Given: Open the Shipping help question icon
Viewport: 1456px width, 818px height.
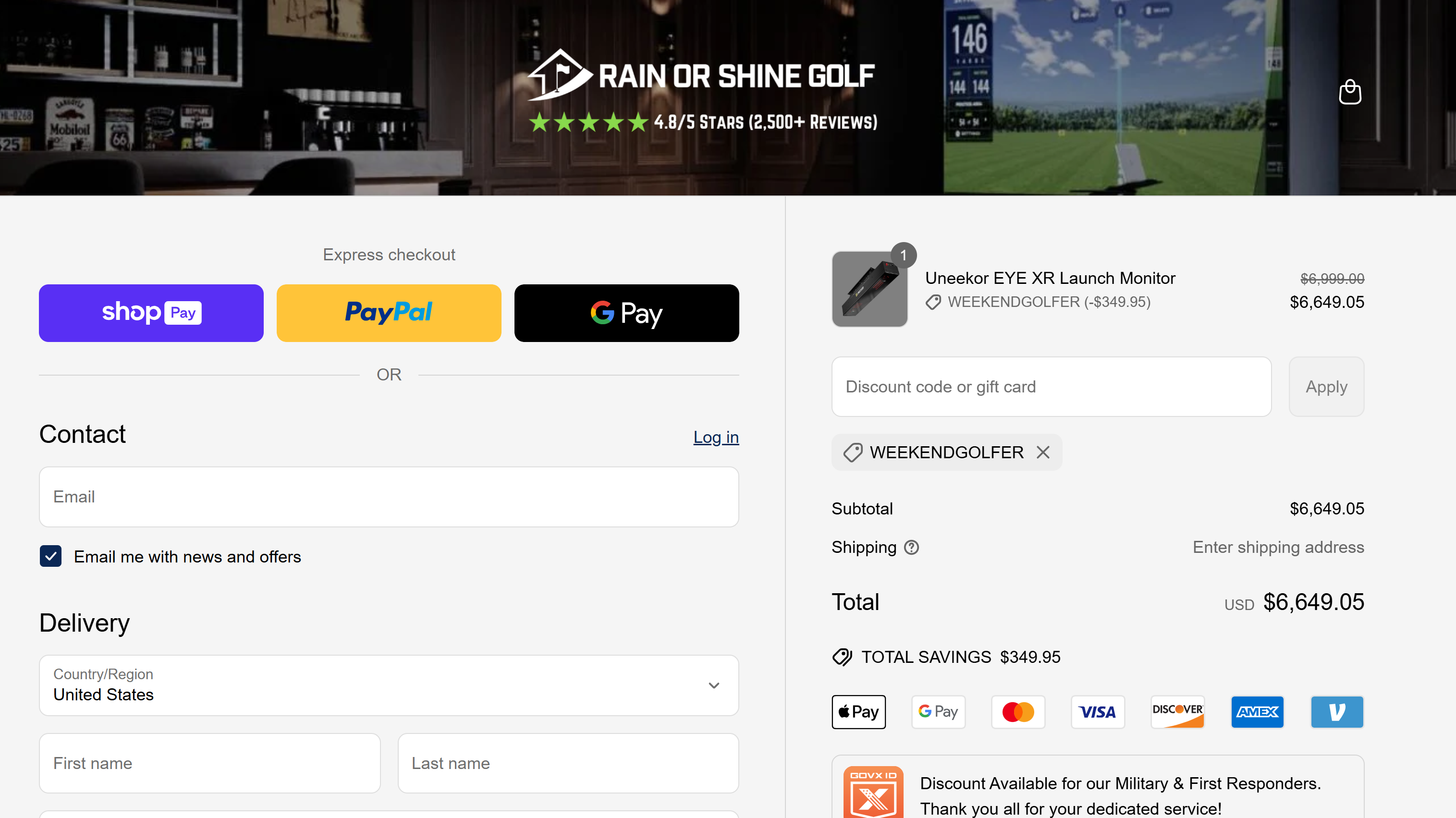Looking at the screenshot, I should pos(911,547).
